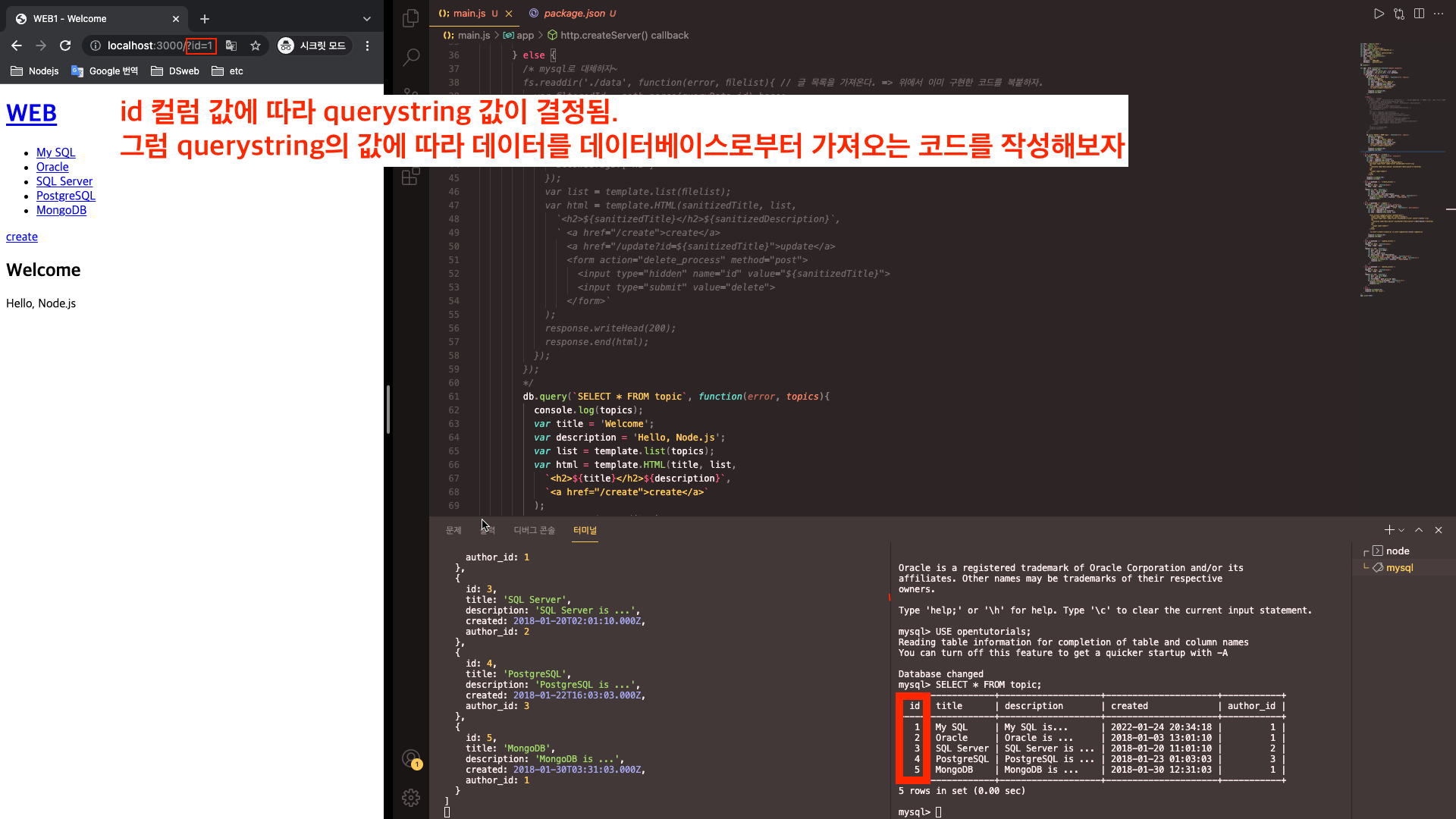Image resolution: width=1456 pixels, height=819 pixels.
Task: Open the Search icon in activity bar
Action: [410, 57]
